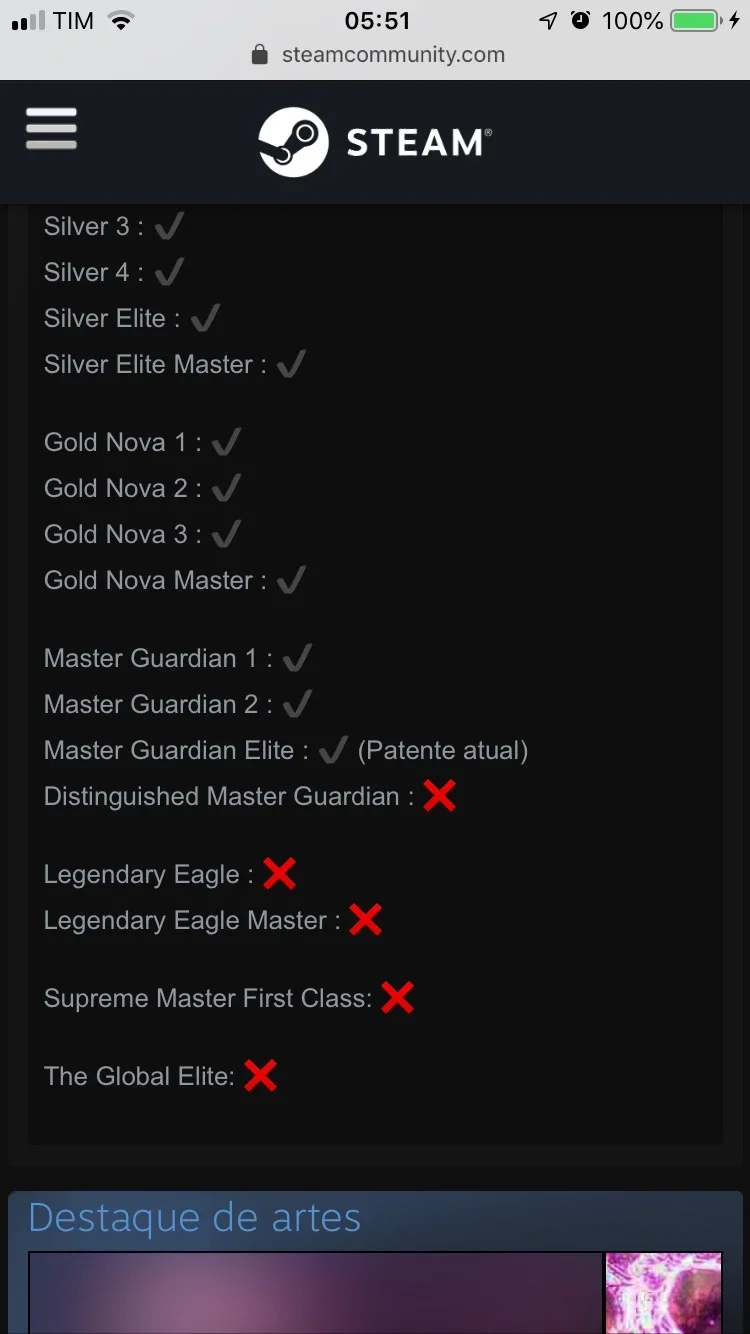Tap the location arrow status icon
This screenshot has width=750, height=1334.
548,20
